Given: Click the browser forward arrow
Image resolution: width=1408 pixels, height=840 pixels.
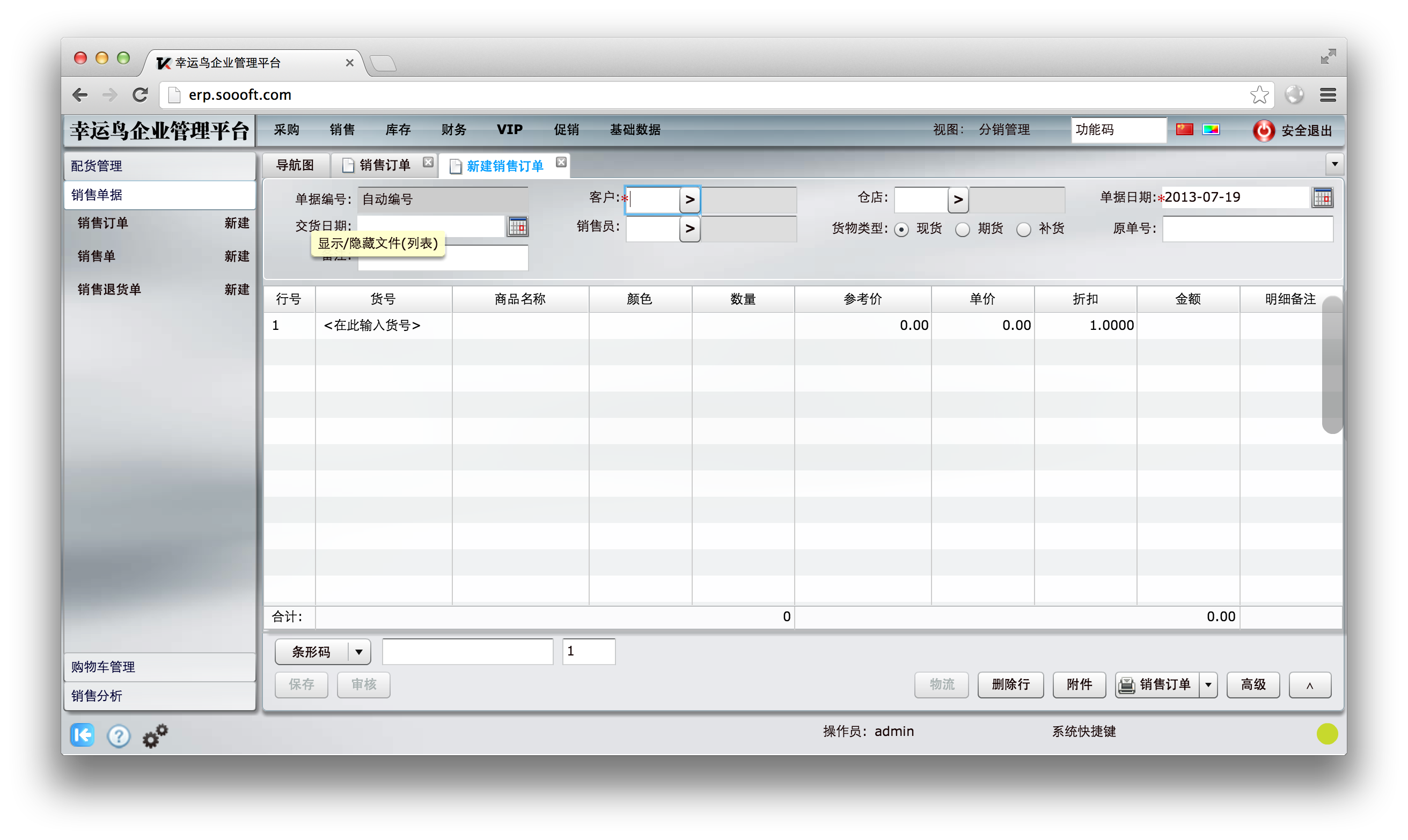Looking at the screenshot, I should (110, 94).
